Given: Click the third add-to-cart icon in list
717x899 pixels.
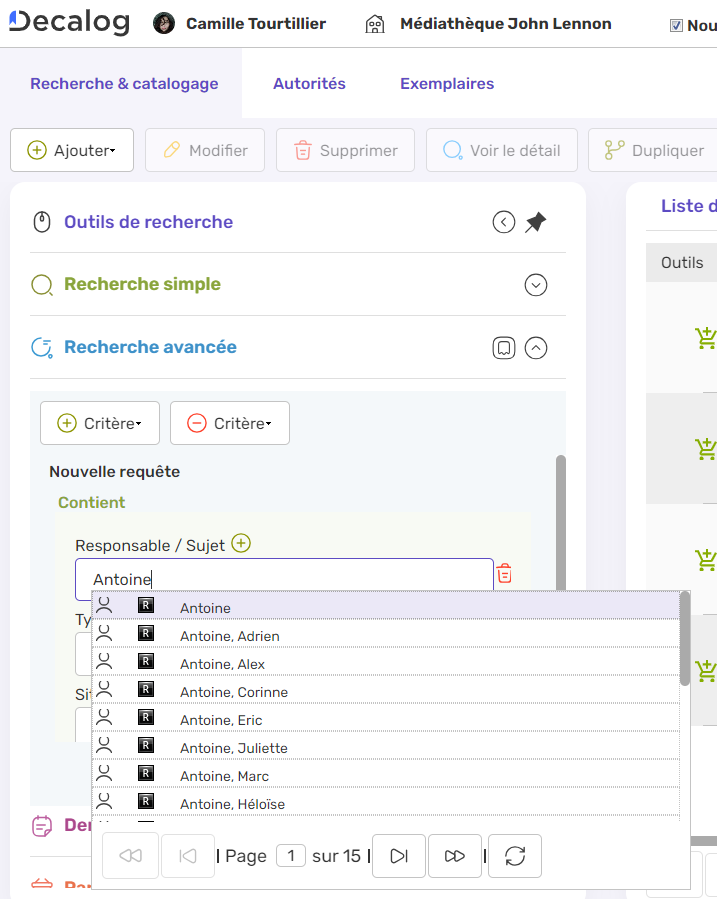Looking at the screenshot, I should coord(706,560).
